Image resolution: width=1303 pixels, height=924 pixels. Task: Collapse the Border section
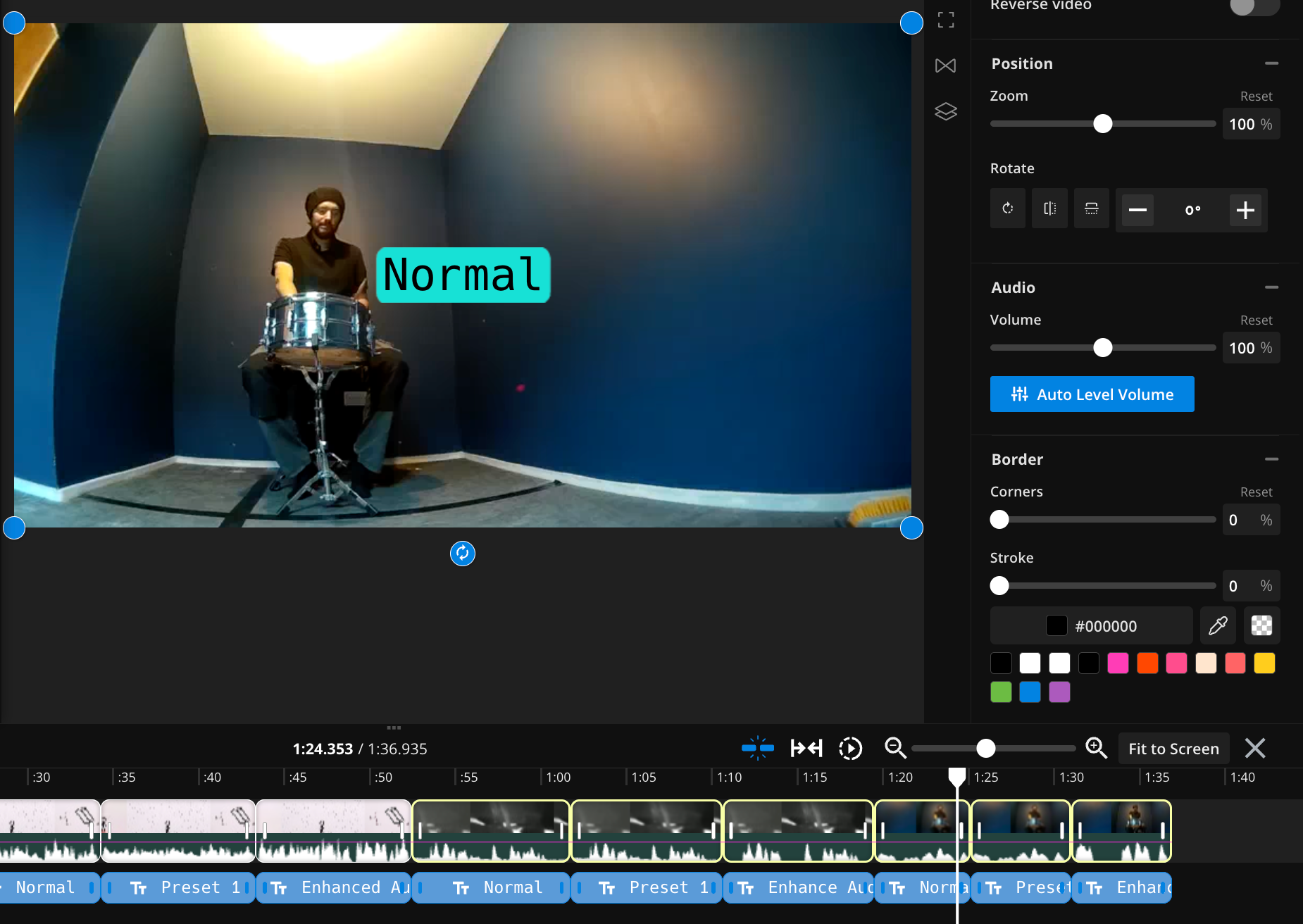coord(1271,459)
